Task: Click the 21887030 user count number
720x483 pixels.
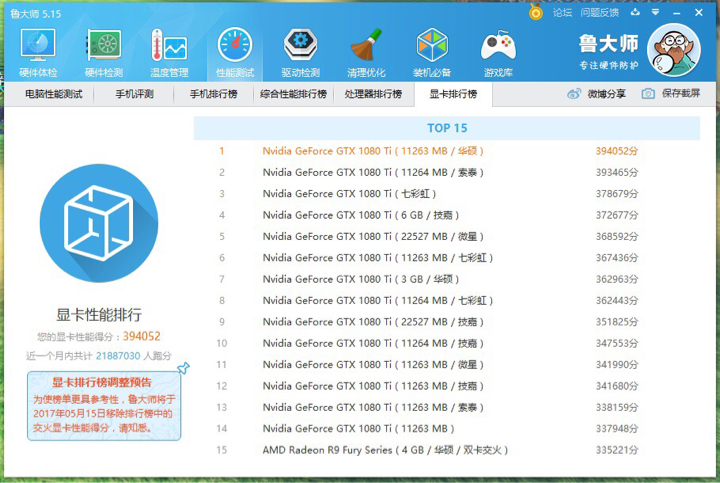Action: (x=118, y=356)
